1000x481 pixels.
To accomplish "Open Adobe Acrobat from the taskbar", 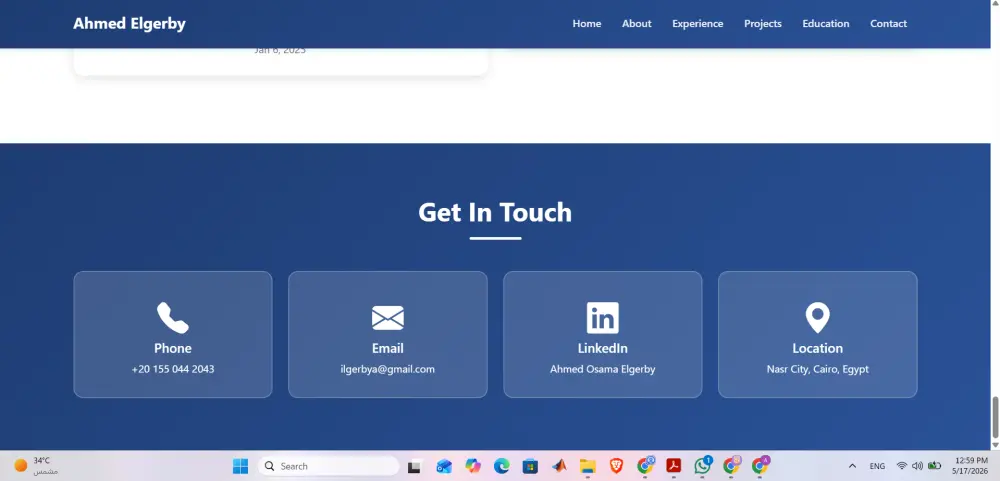I will 673,466.
